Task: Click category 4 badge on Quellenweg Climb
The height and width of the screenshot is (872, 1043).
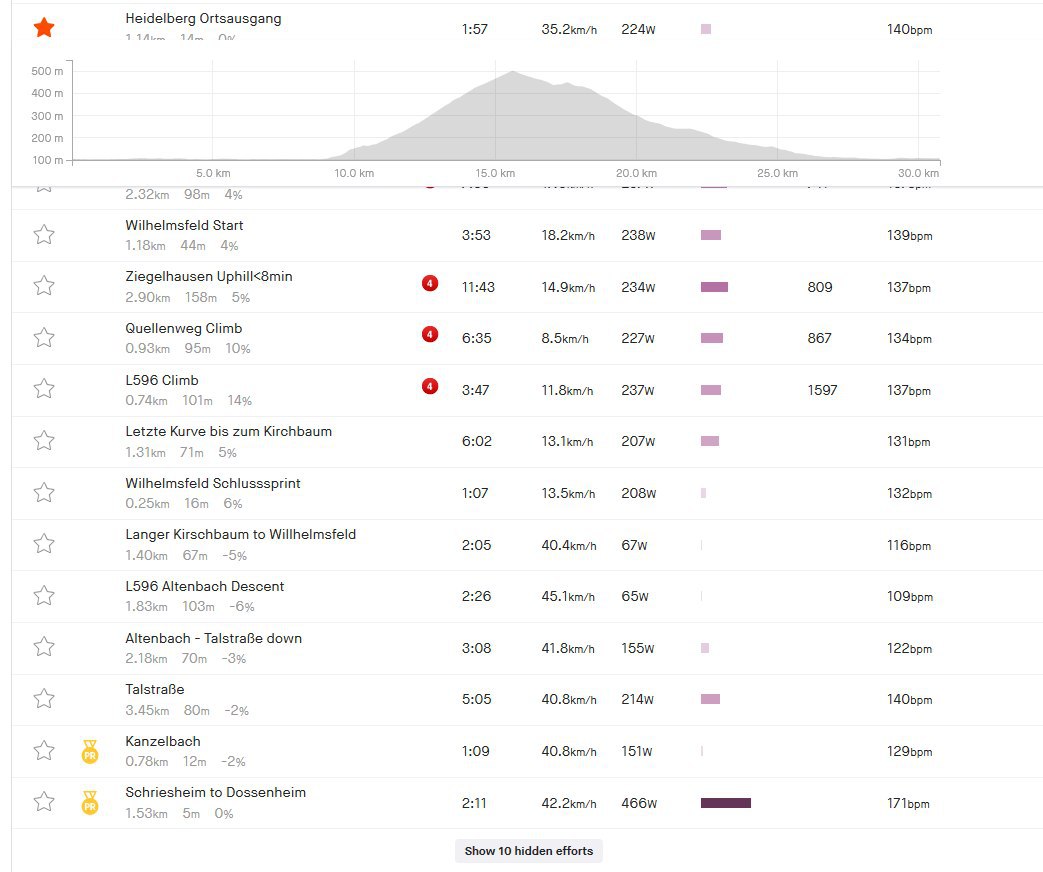Action: point(430,335)
